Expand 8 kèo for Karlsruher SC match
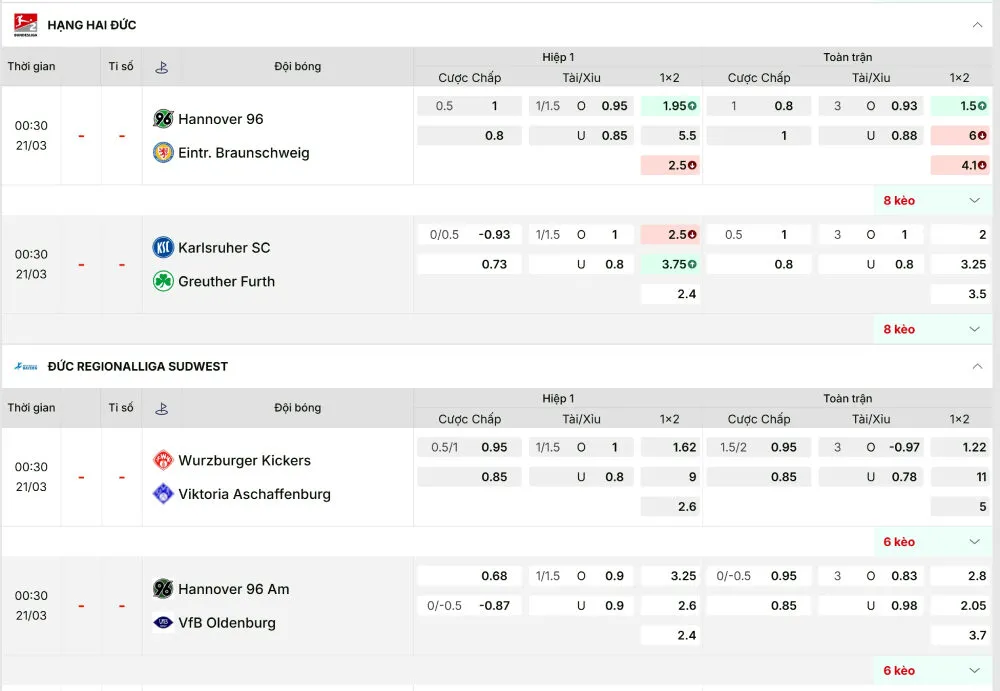 coord(974,330)
